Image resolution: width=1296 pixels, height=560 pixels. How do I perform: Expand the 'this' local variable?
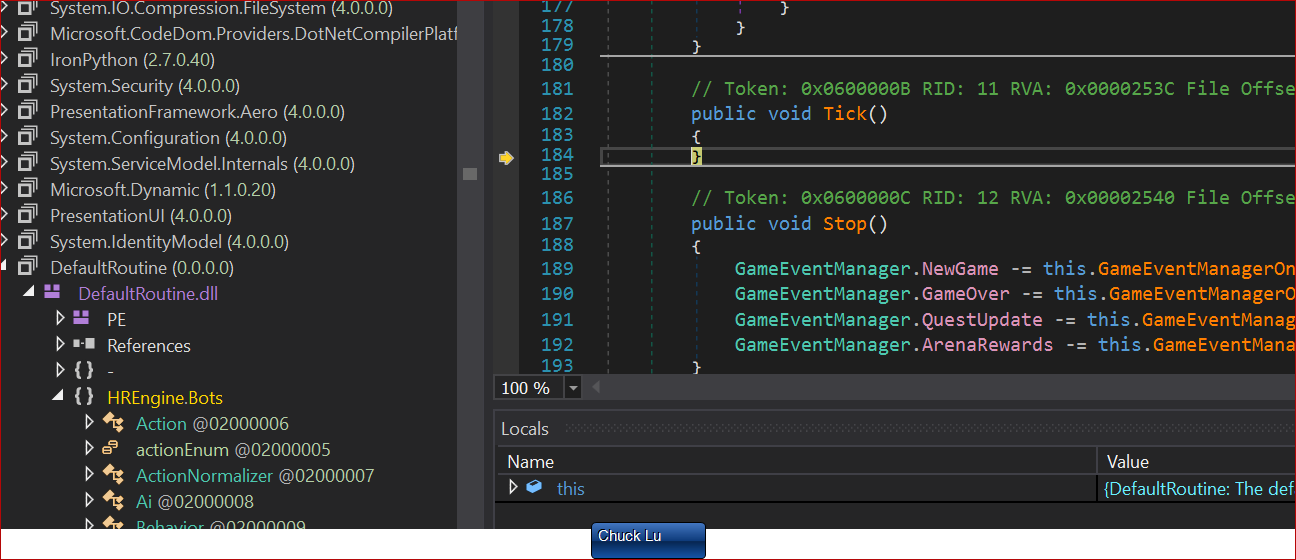pos(514,487)
